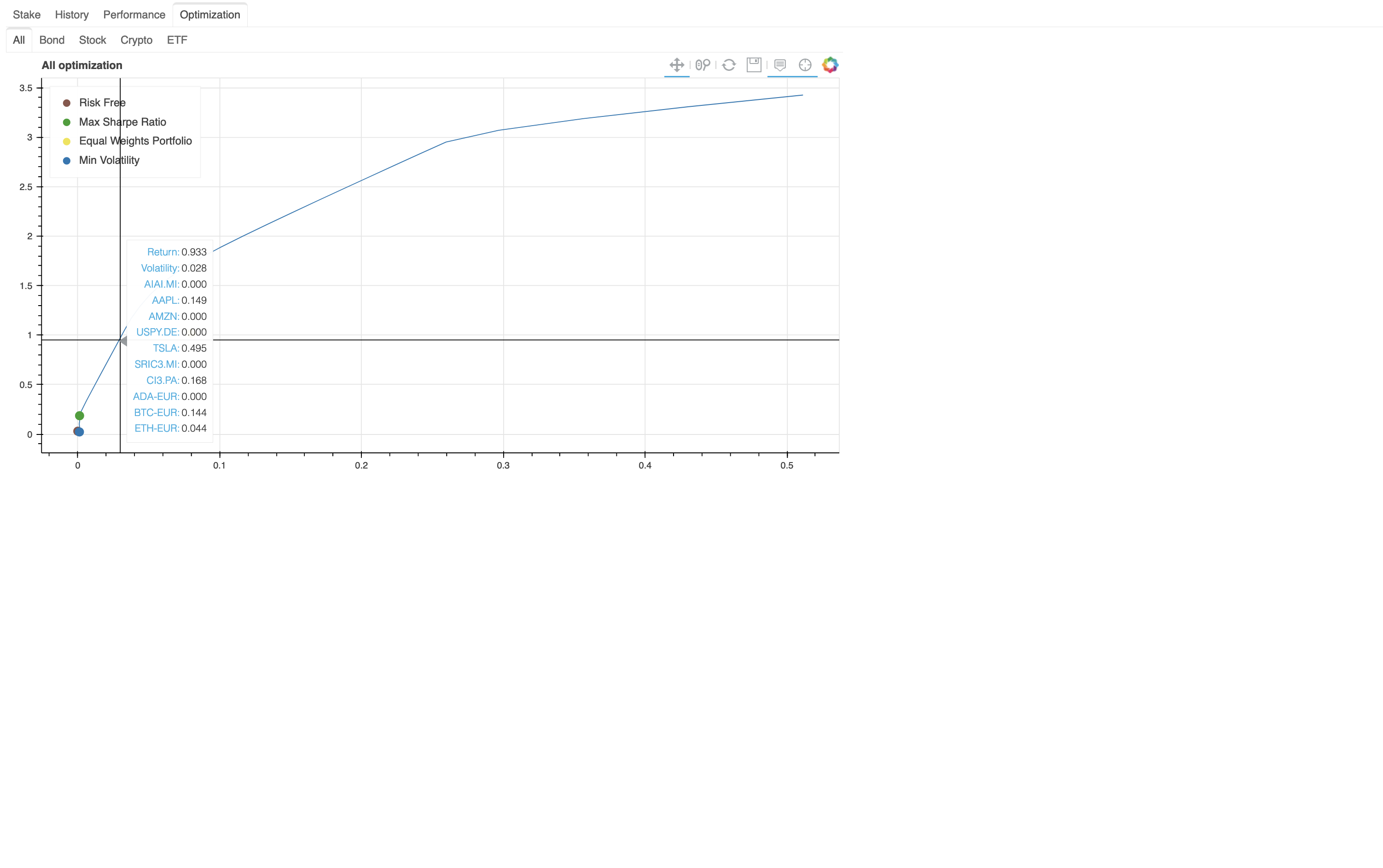
Task: Go to the Performance tab
Action: [x=134, y=15]
